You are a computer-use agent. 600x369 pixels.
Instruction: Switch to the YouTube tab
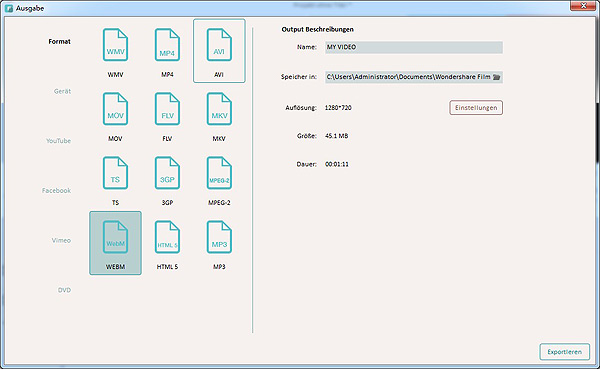[x=59, y=140]
